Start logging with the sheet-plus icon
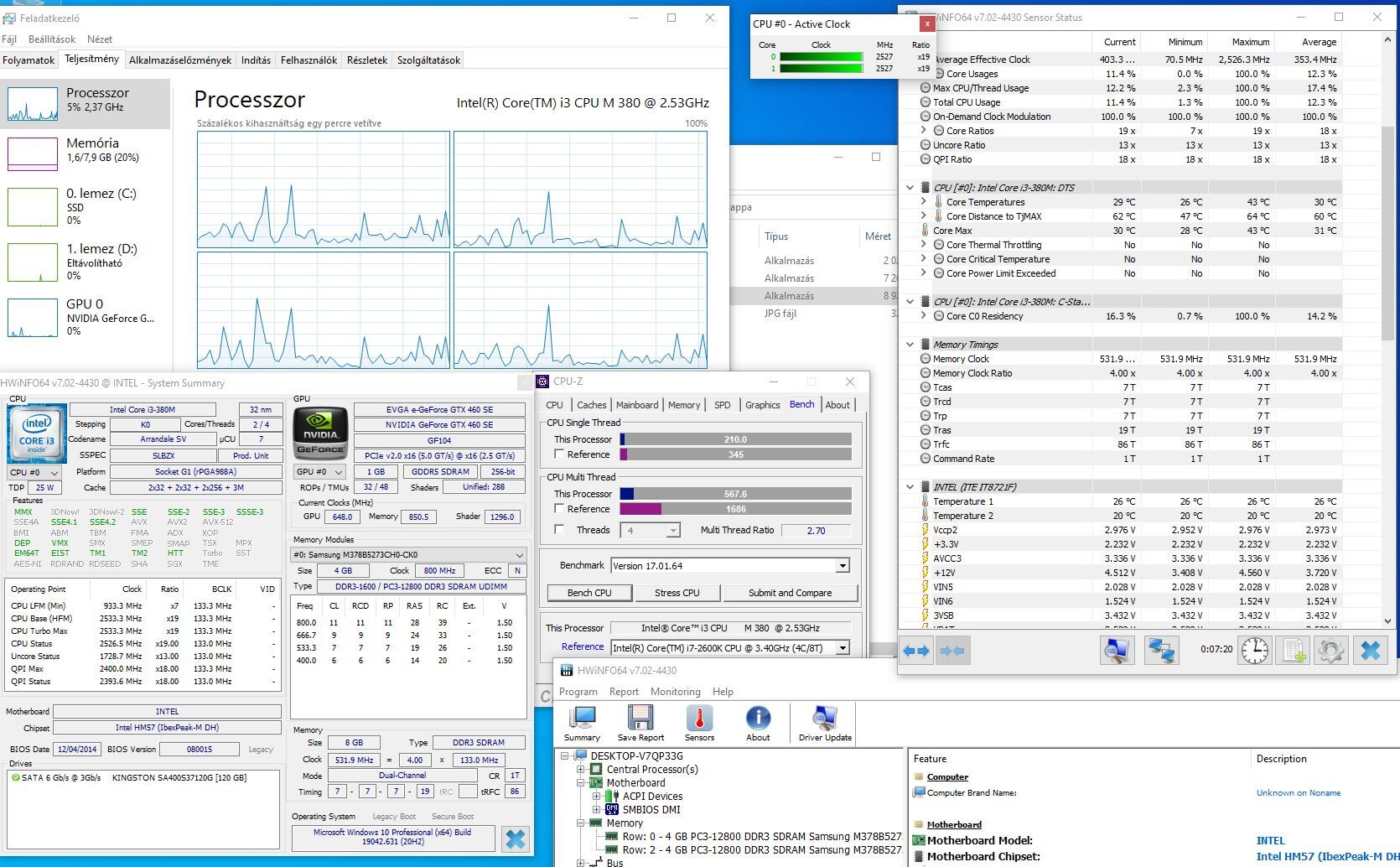The width and height of the screenshot is (1400, 867). click(x=1292, y=651)
